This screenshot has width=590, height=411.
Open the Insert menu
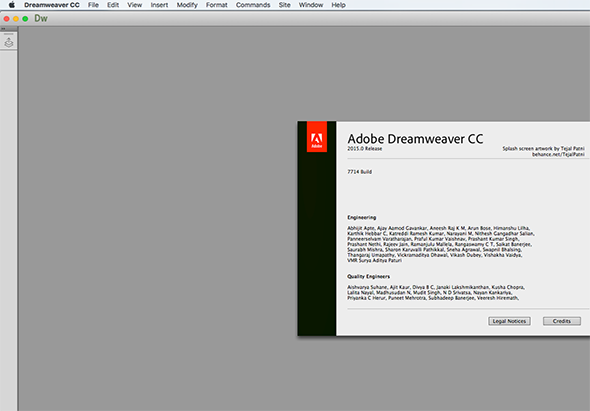click(x=160, y=5)
